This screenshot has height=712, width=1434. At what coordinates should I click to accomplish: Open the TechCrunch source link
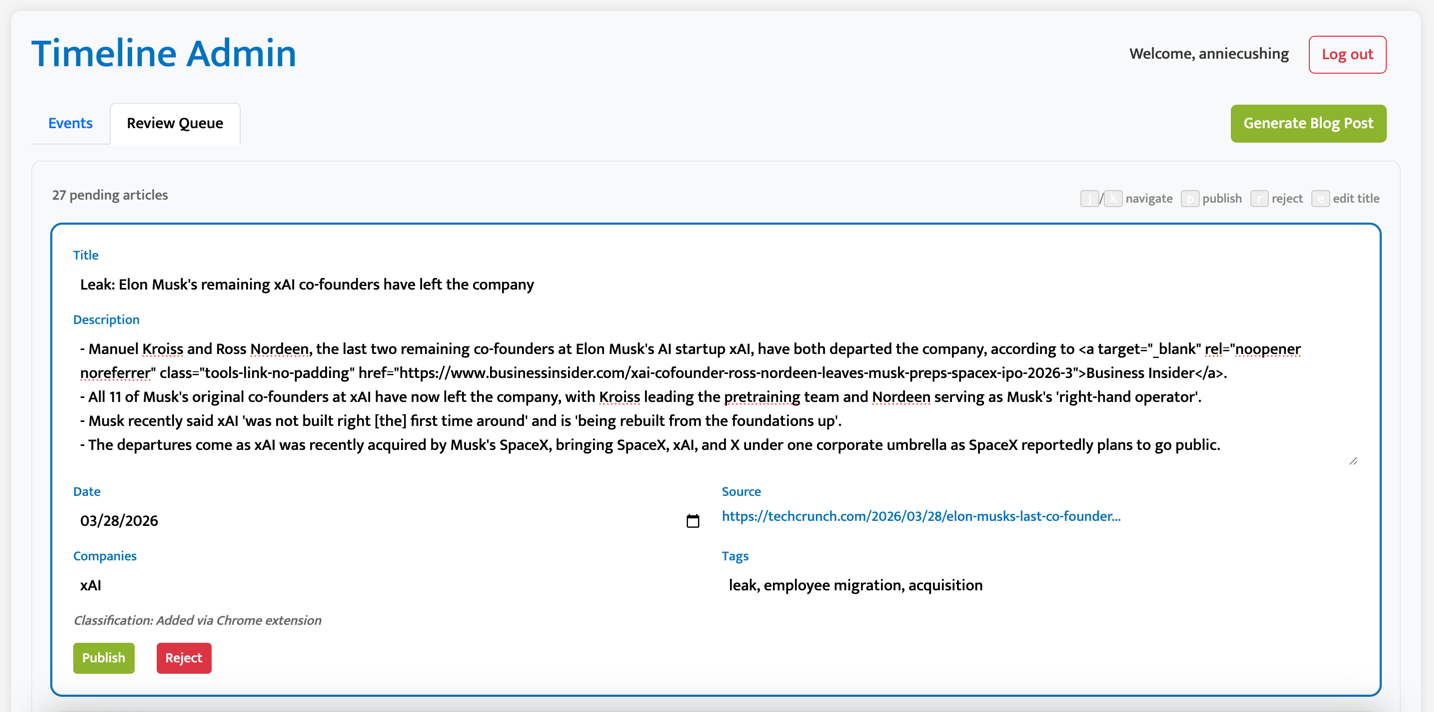(921, 517)
